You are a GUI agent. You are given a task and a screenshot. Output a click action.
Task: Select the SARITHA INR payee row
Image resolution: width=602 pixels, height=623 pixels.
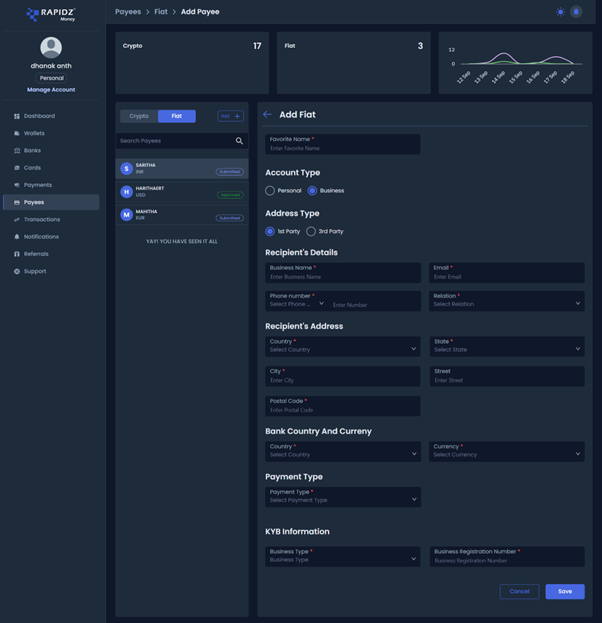[x=182, y=168]
